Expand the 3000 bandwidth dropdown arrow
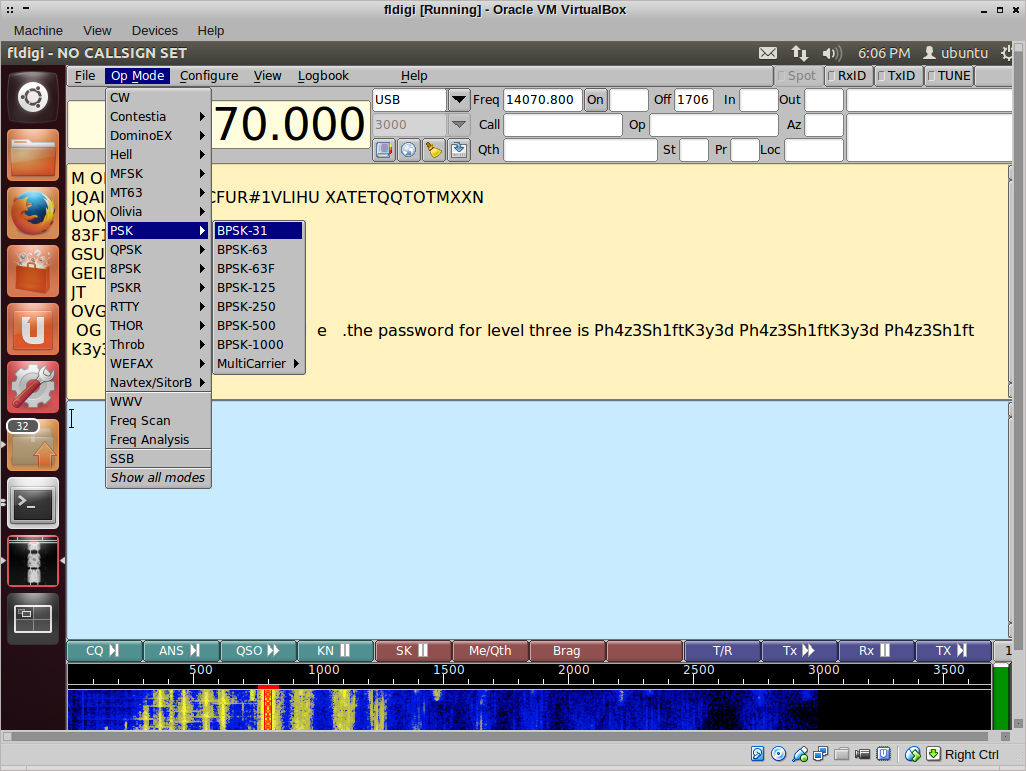The width and height of the screenshot is (1026, 771). click(x=459, y=124)
